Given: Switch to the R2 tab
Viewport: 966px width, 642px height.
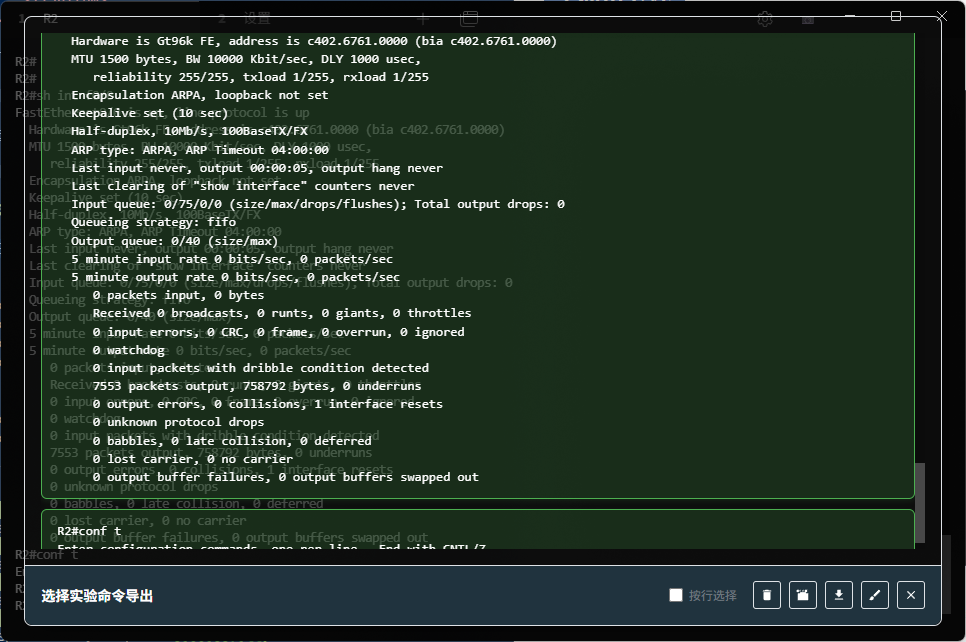Looking at the screenshot, I should [x=50, y=19].
